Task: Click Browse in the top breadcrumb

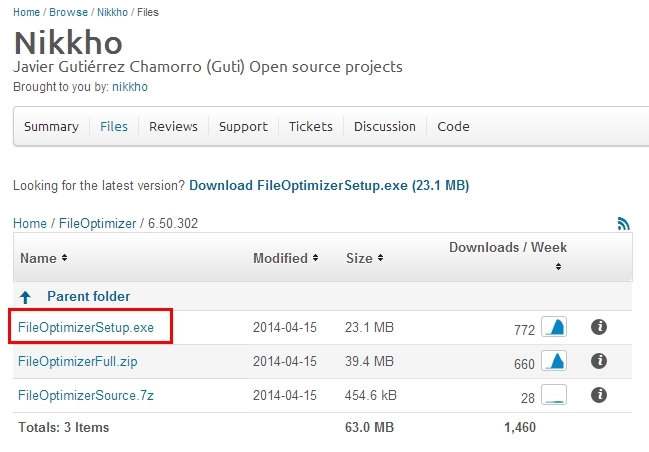Action: [x=69, y=12]
